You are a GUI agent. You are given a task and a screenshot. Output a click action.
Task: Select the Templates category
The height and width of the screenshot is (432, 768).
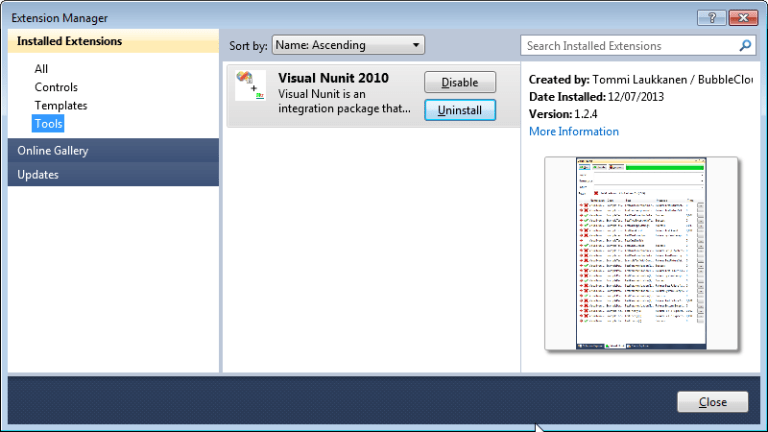61,105
